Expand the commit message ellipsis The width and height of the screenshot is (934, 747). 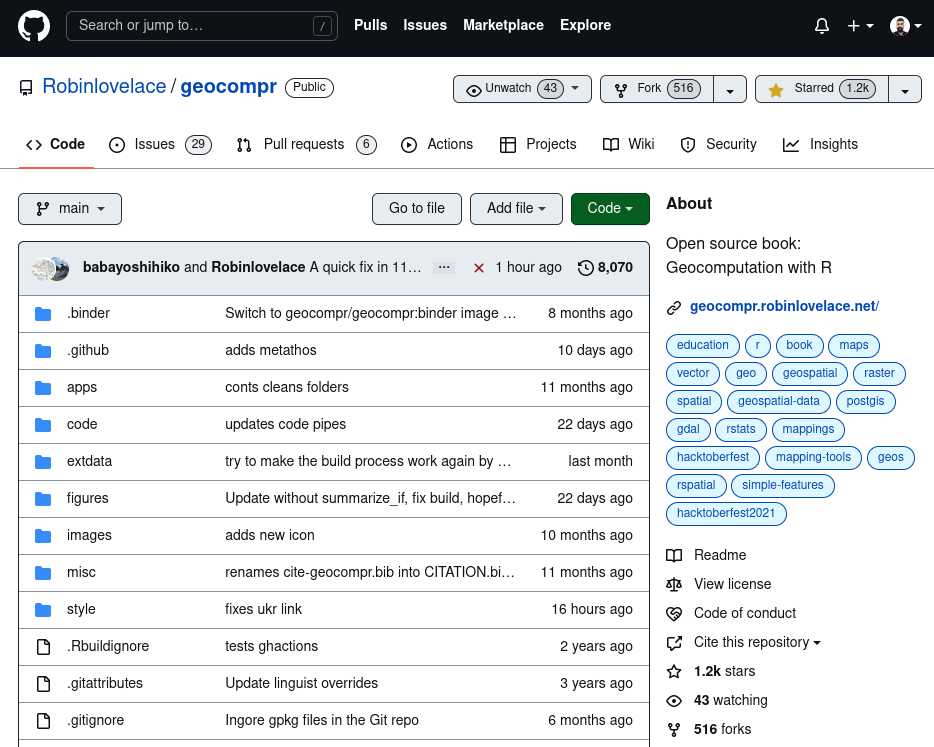click(445, 268)
